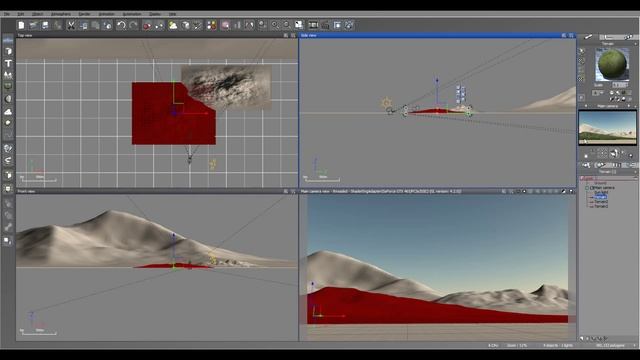
Task: Save the scene with the floppy disk icon
Action: [45, 25]
